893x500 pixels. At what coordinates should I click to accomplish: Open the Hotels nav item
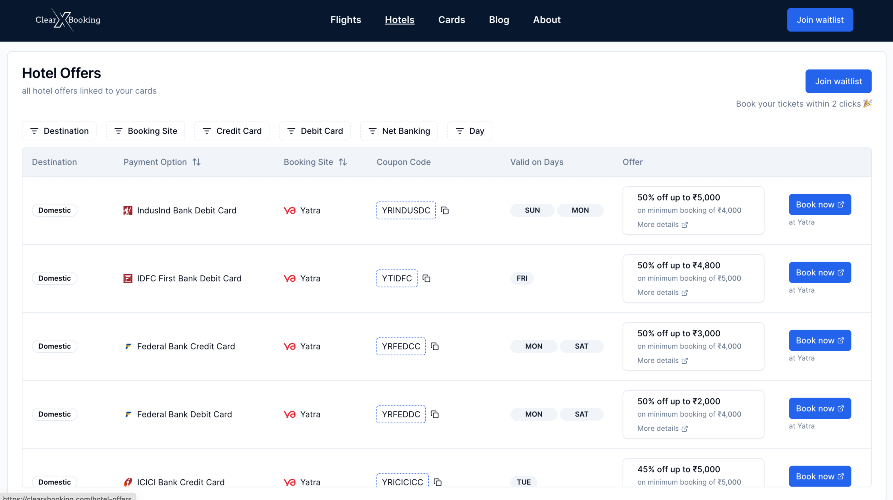400,20
